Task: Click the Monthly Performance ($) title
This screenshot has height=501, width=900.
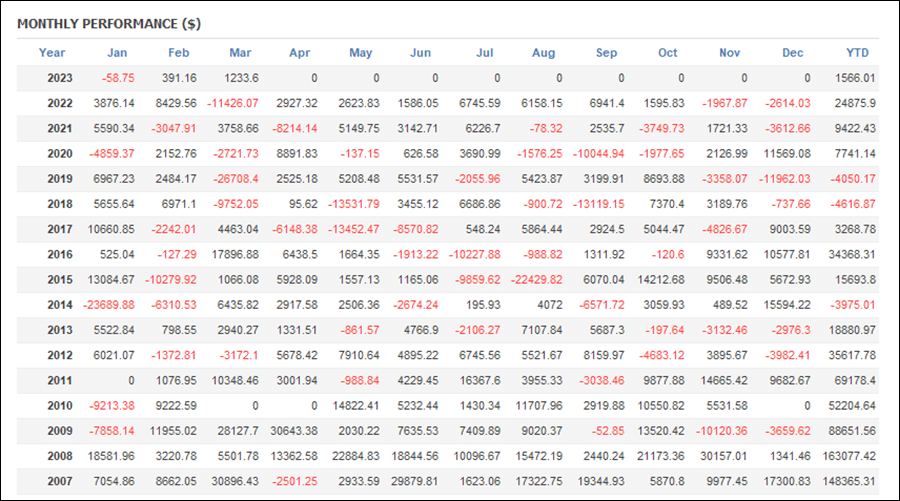Action: [x=109, y=24]
